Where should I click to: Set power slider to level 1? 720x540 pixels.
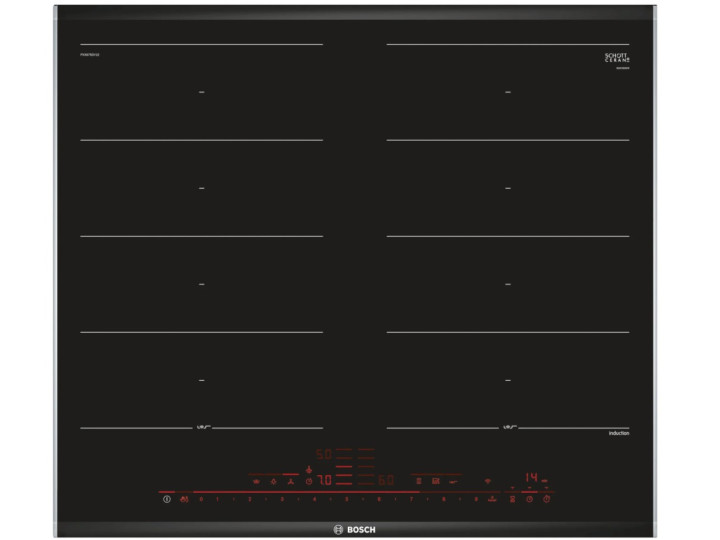(217, 499)
